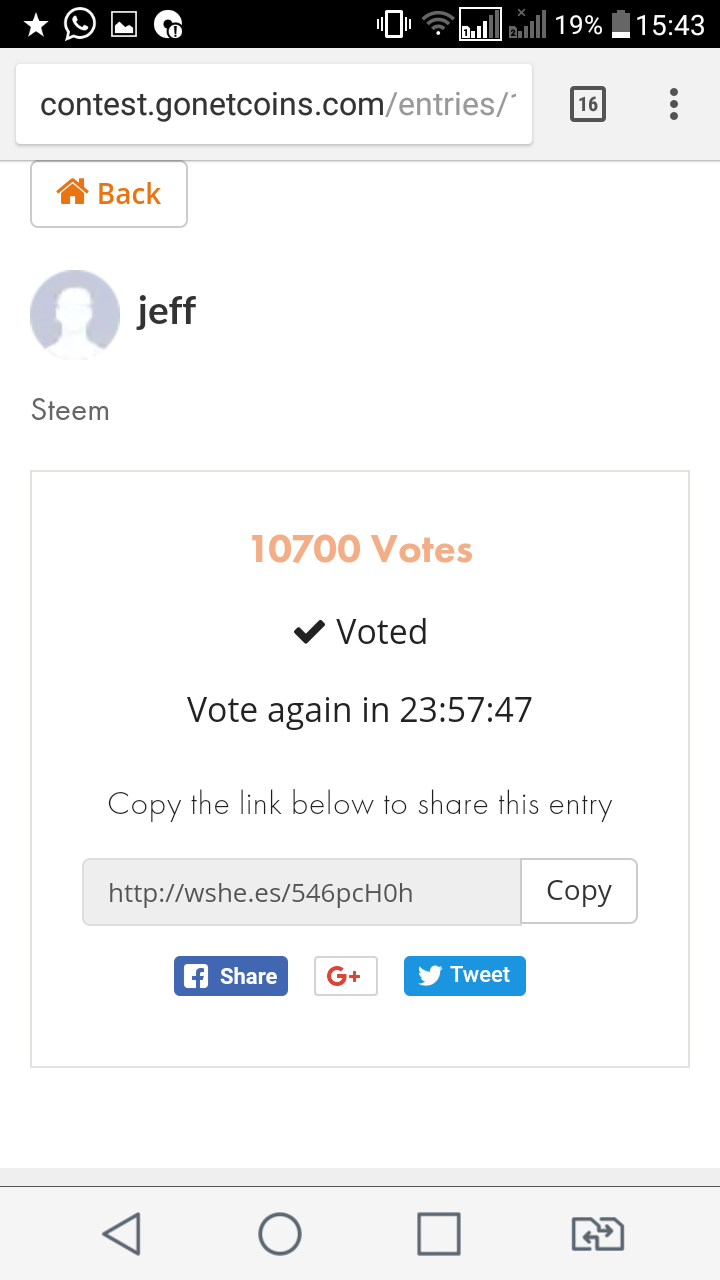
Task: Open the browser three-dot overflow menu
Action: coord(674,104)
